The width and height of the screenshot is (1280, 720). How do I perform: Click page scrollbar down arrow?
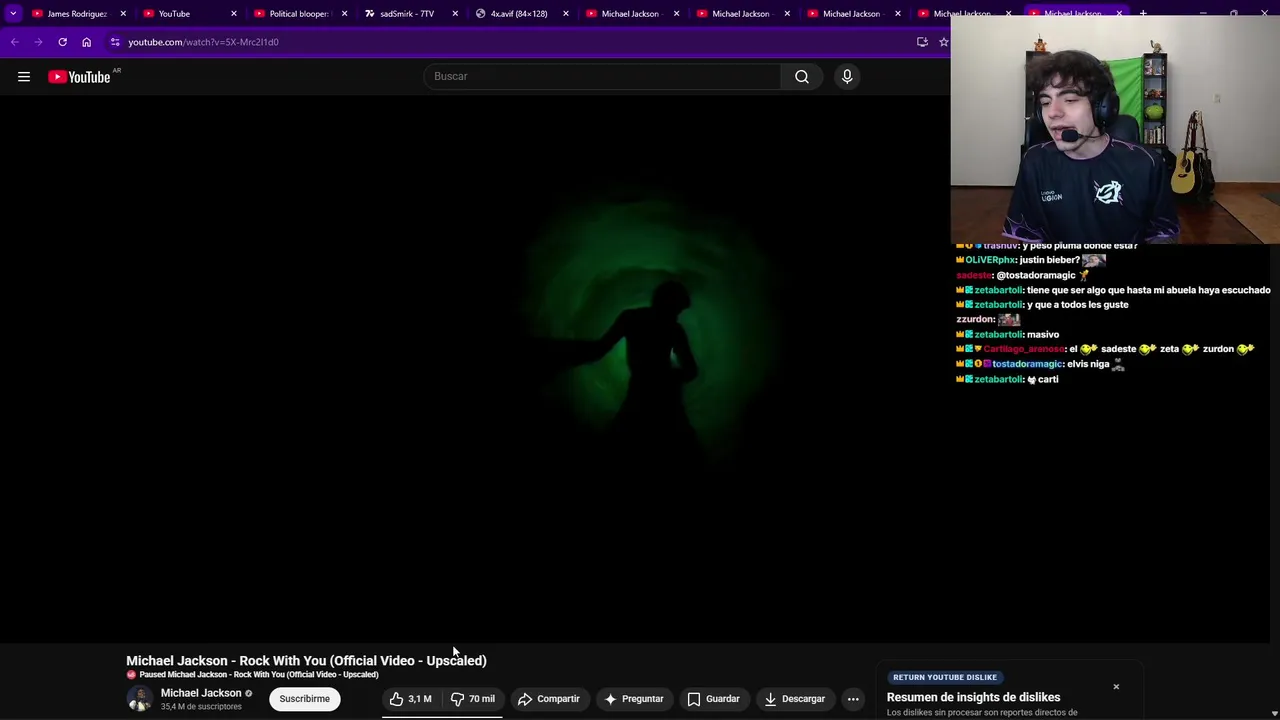coord(1274,713)
